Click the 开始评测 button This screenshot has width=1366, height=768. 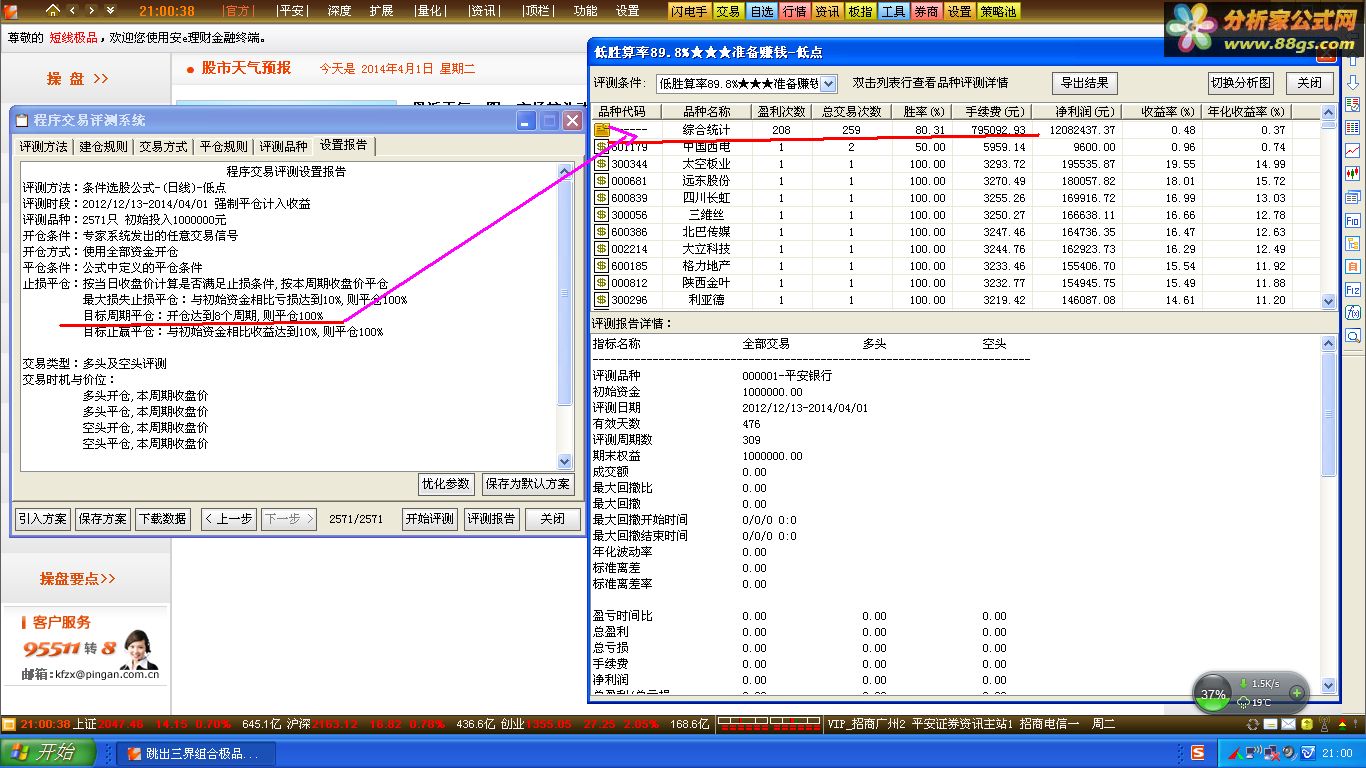[x=430, y=519]
